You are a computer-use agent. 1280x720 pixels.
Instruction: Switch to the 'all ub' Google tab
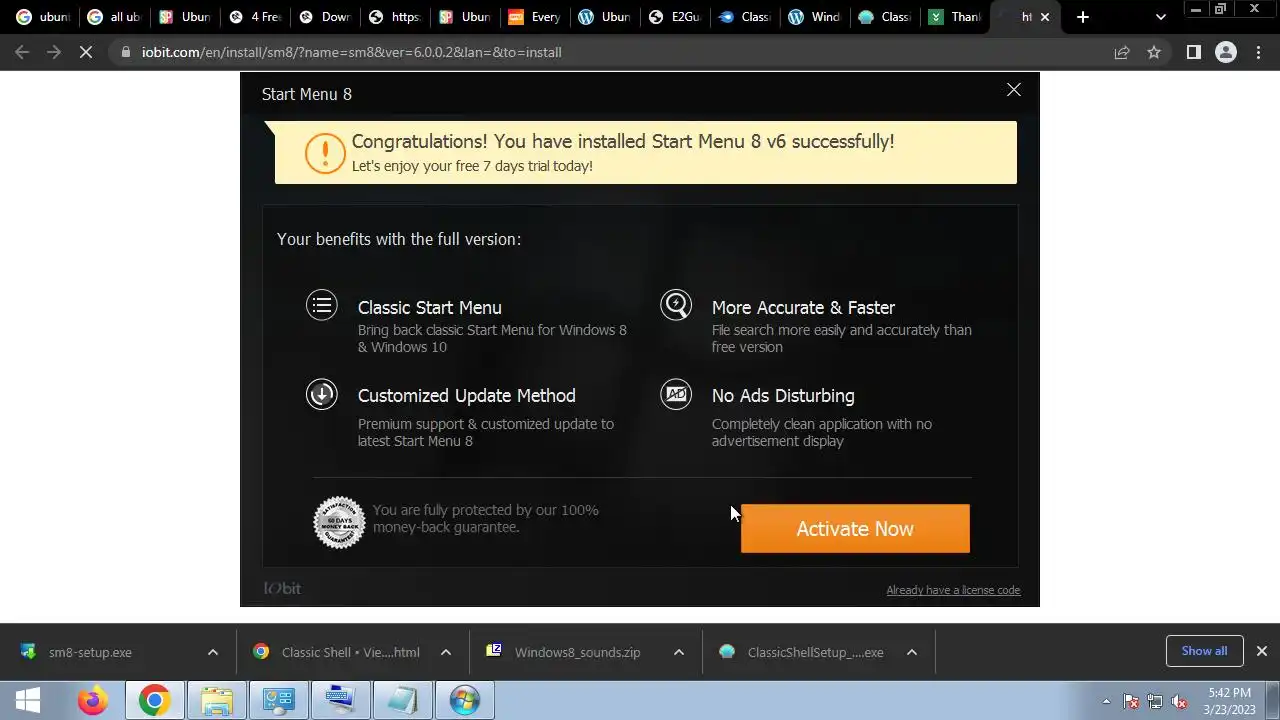point(113,17)
